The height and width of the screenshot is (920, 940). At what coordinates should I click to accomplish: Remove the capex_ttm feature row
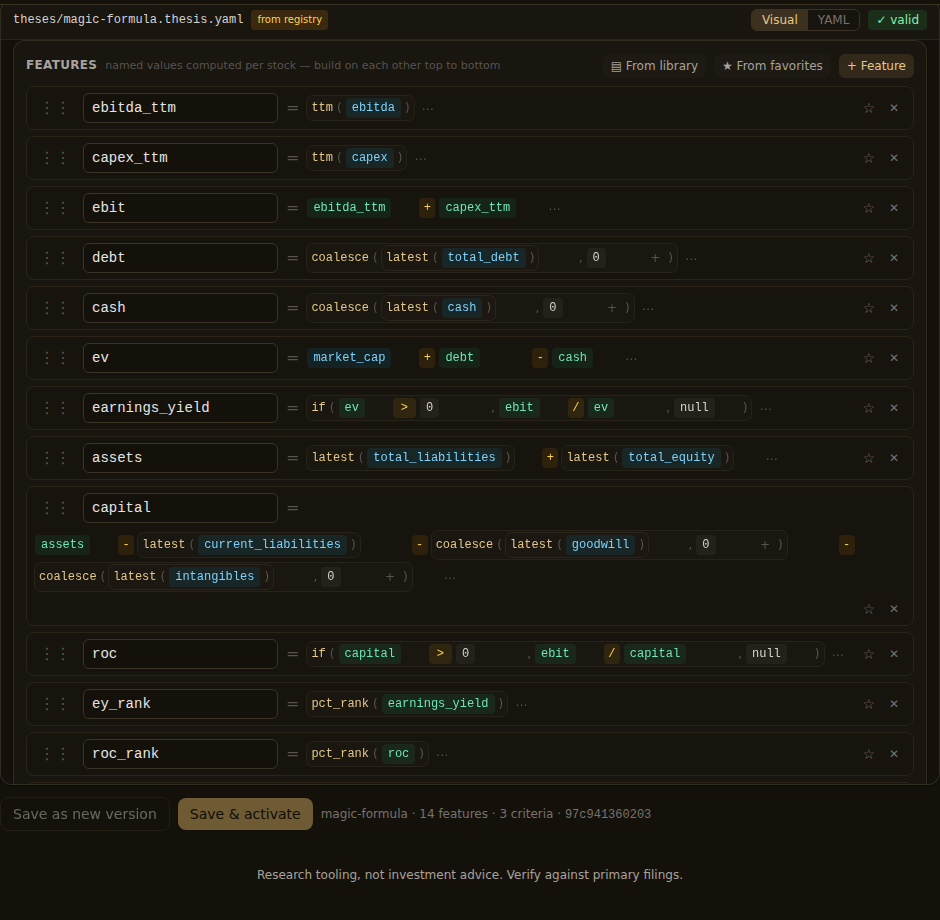(x=894, y=158)
